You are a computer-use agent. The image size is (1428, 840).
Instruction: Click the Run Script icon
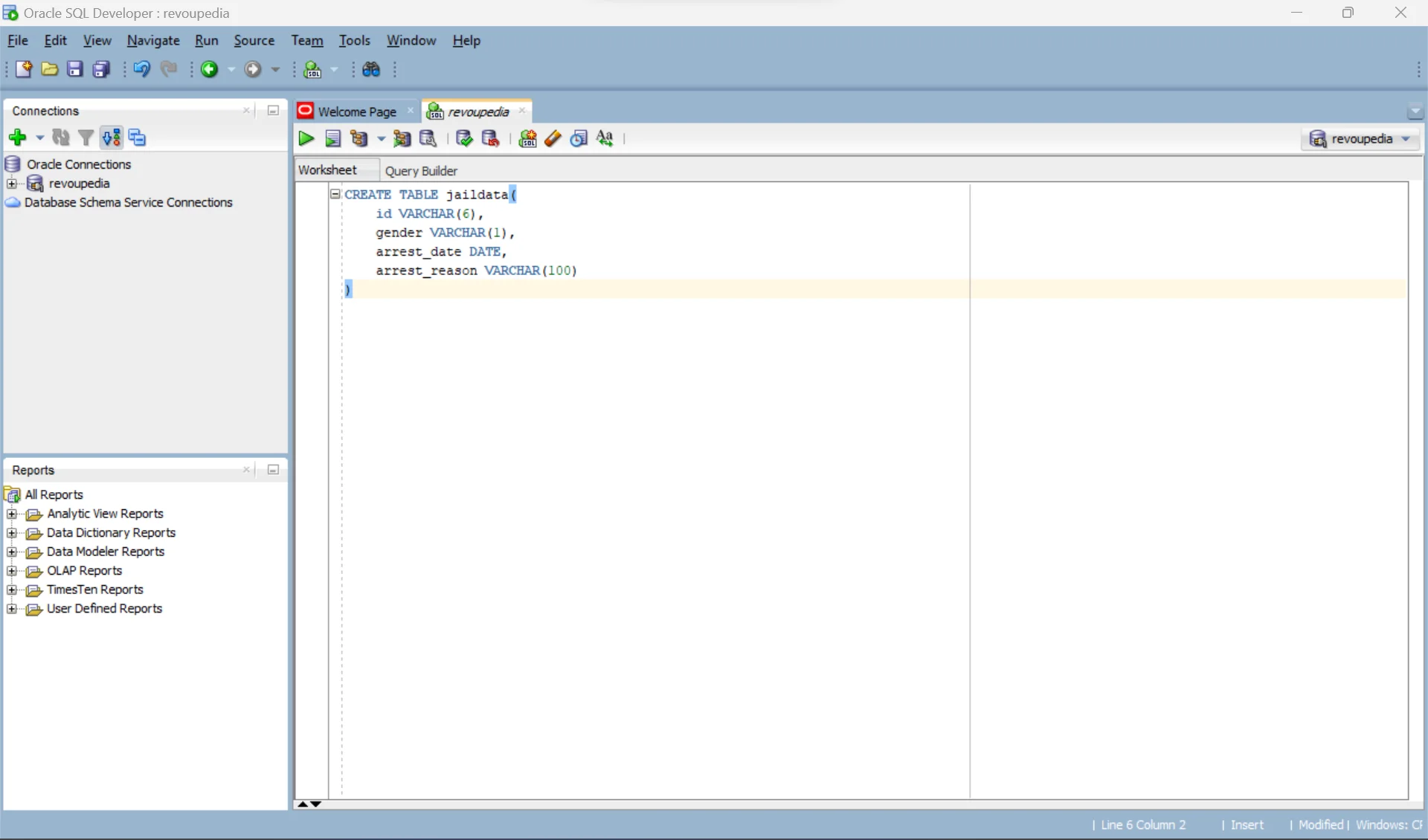(332, 138)
